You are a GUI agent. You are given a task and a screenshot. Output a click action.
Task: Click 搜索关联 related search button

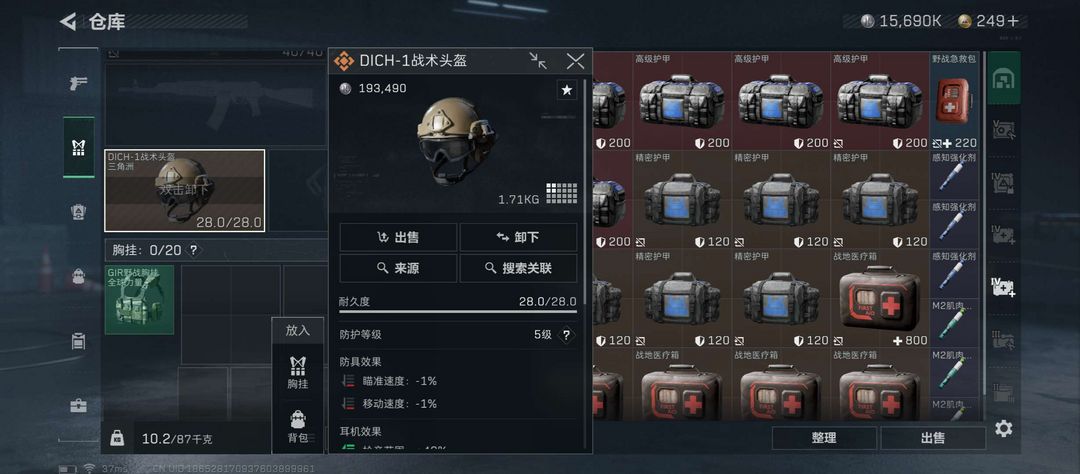pyautogui.click(x=519, y=268)
